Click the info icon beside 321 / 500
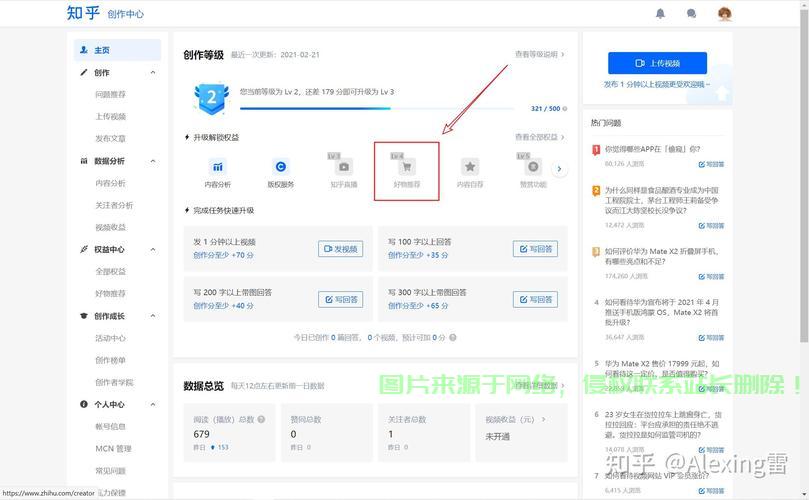Screen dimensions: 809x500 [x=564, y=109]
